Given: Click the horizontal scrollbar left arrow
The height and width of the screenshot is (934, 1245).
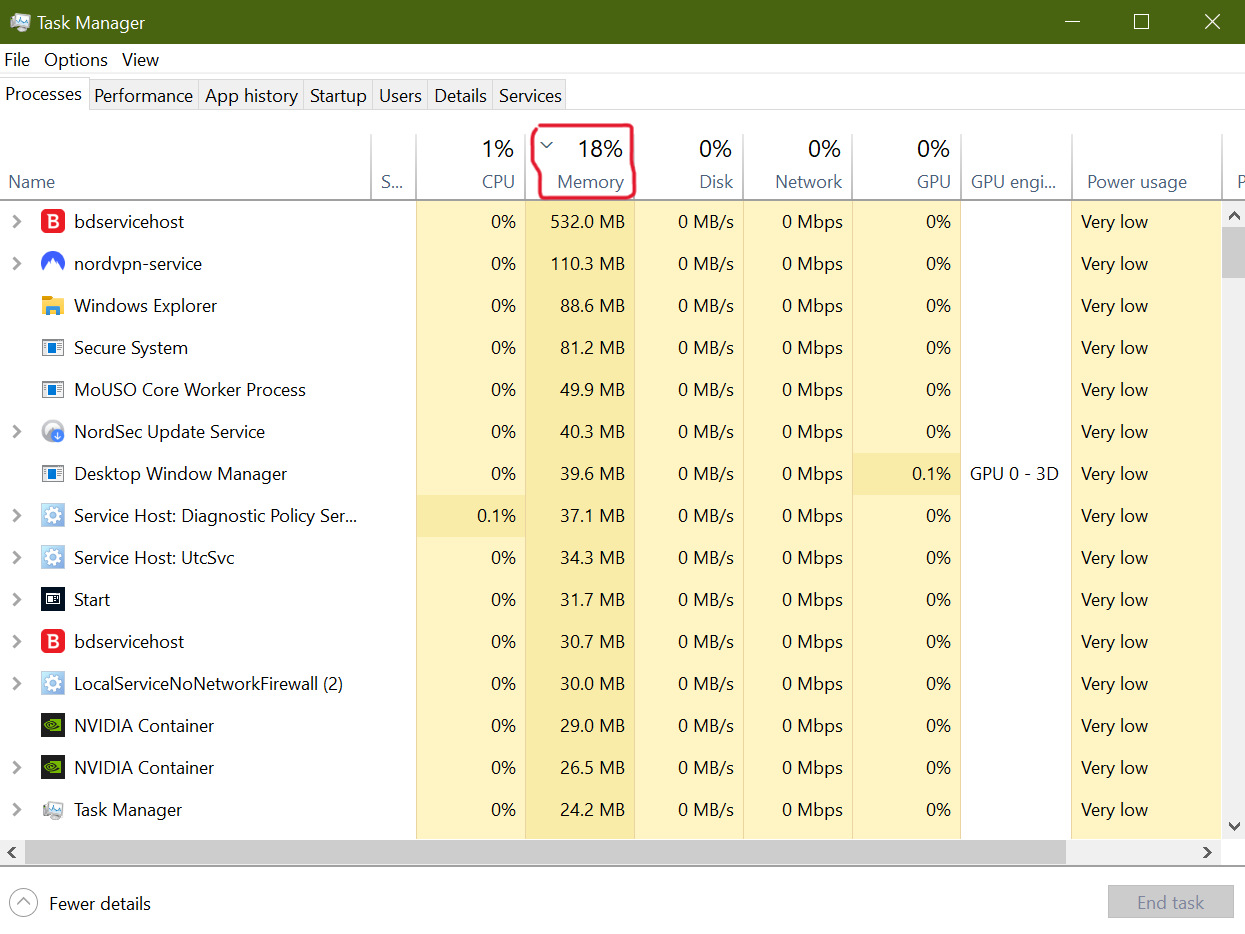Looking at the screenshot, I should (x=12, y=852).
